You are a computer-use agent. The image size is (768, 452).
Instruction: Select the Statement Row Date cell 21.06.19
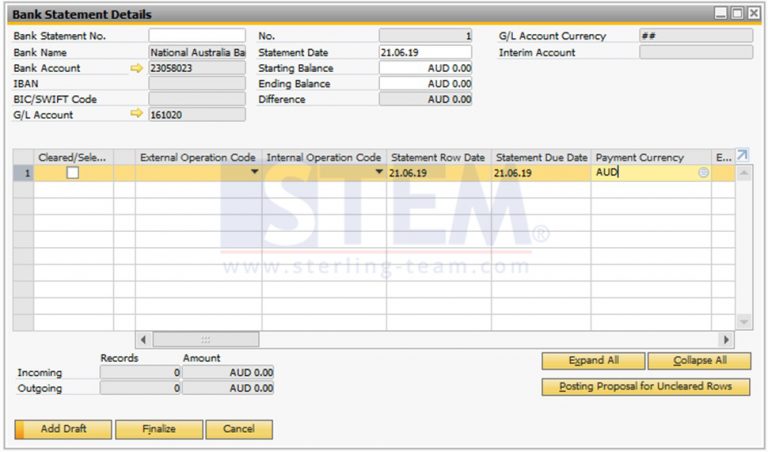click(x=439, y=173)
